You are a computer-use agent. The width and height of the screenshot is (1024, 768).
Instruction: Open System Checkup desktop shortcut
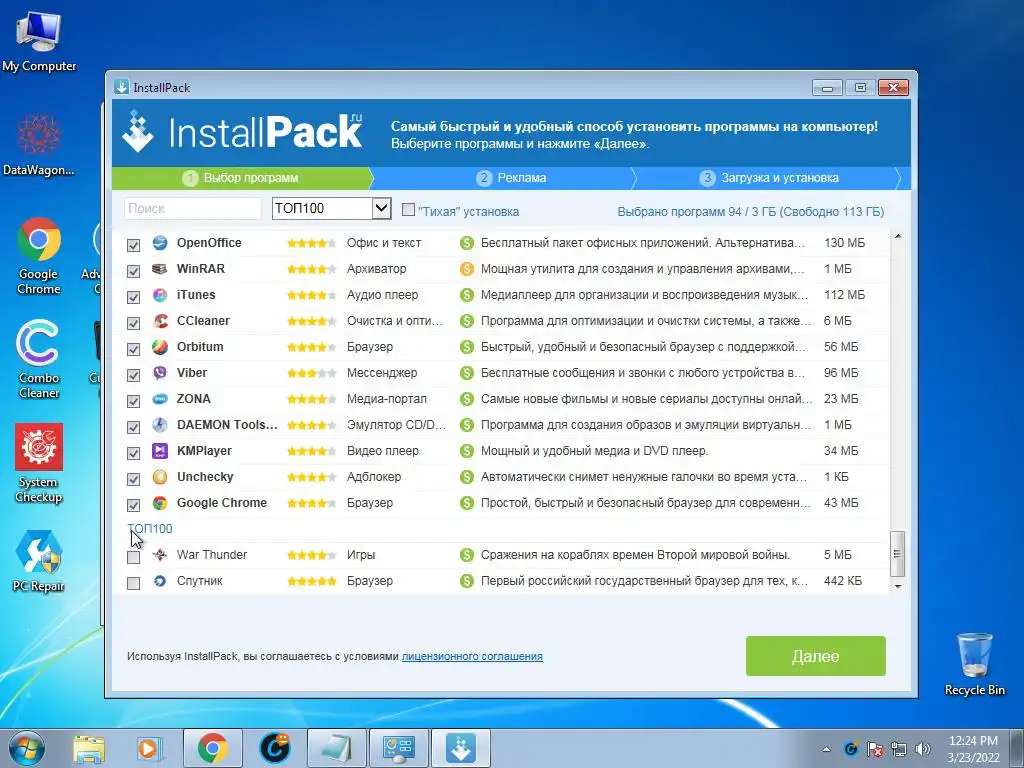click(x=39, y=463)
